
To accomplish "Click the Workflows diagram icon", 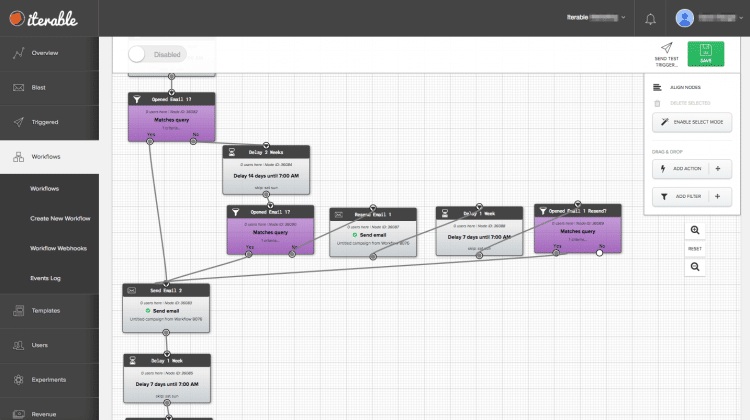I will click(x=19, y=156).
